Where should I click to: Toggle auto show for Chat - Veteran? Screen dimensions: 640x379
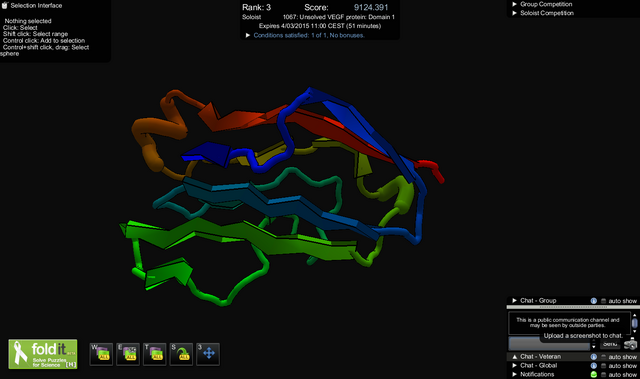click(x=604, y=357)
